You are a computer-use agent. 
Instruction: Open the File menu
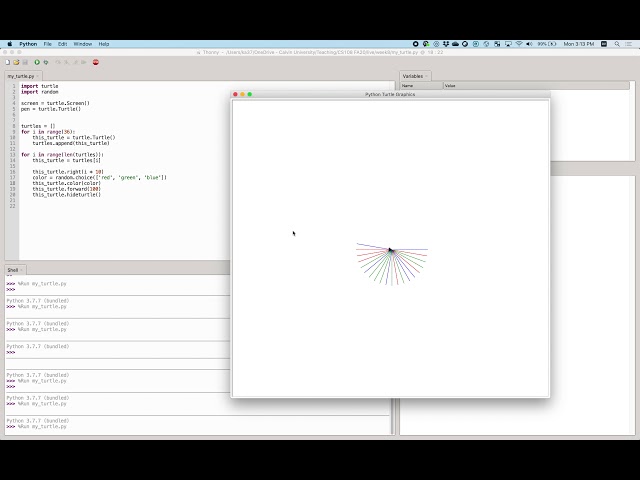47,44
